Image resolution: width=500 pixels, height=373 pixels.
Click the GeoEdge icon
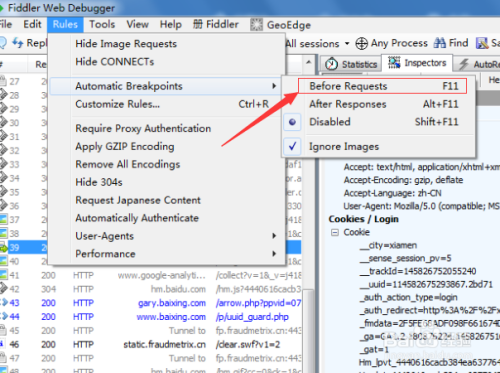(256, 25)
